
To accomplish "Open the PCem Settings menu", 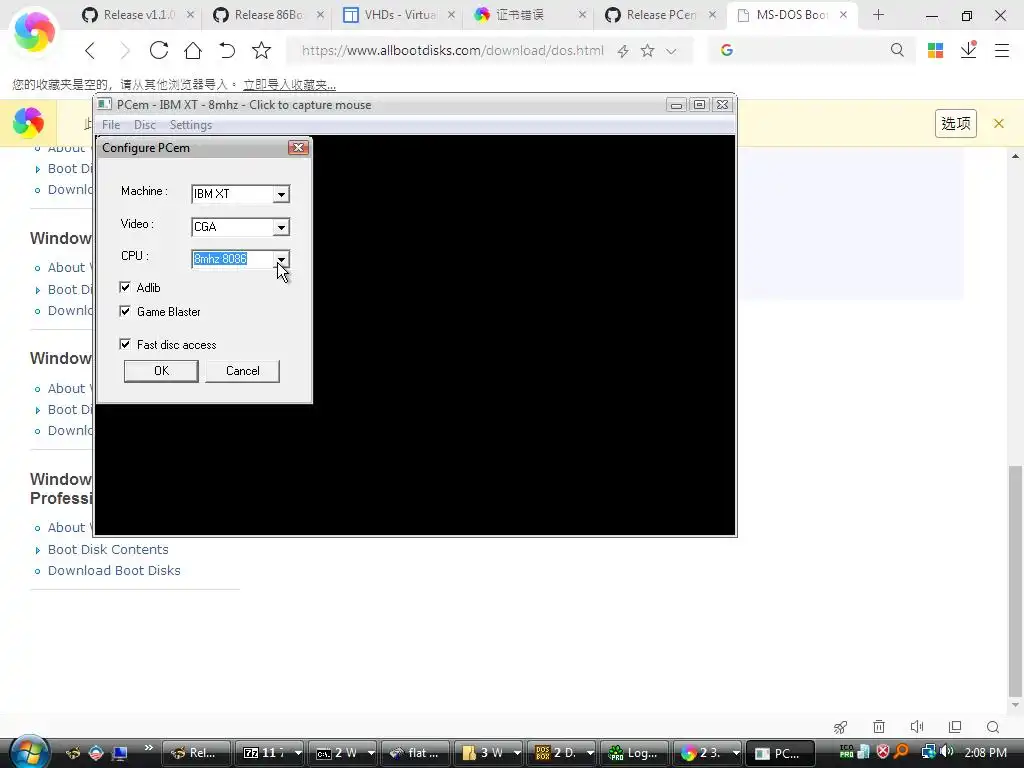I will pos(191,125).
